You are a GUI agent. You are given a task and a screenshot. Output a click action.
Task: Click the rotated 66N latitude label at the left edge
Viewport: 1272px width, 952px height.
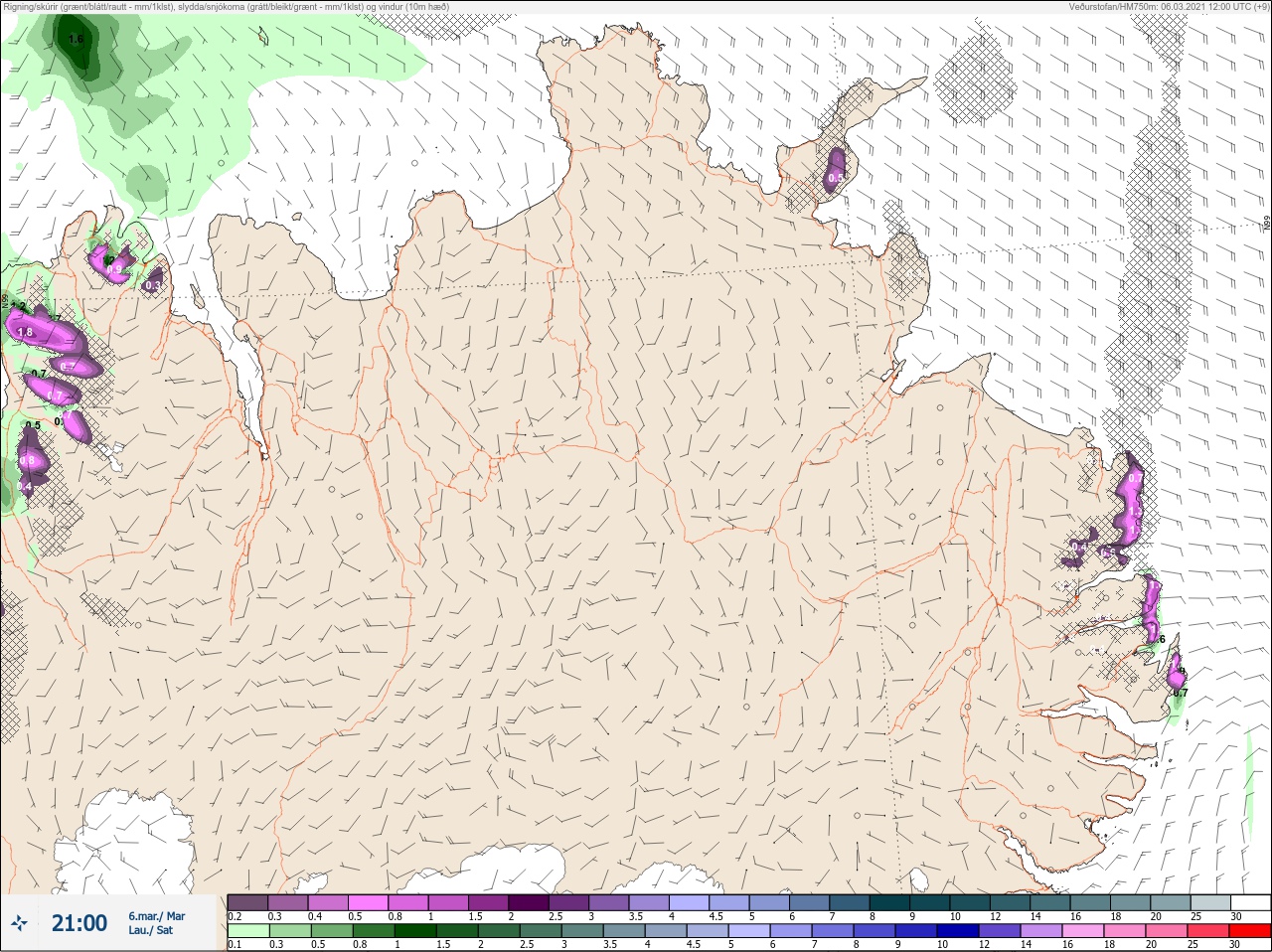coord(4,300)
